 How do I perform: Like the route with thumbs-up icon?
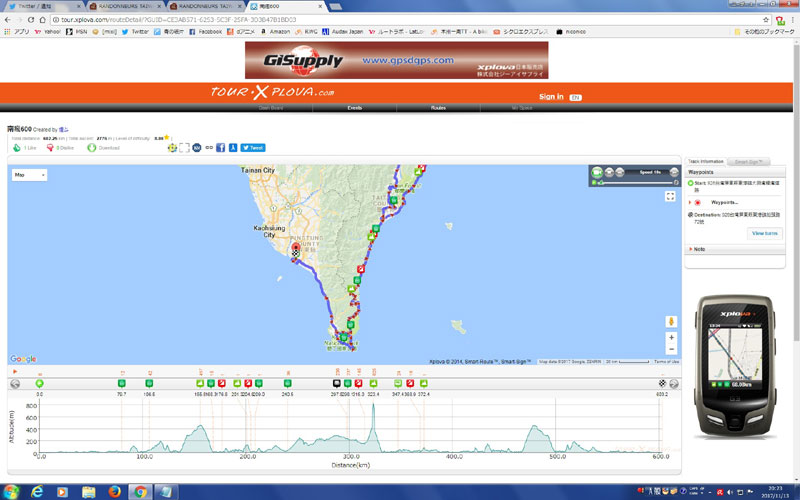click(x=17, y=147)
